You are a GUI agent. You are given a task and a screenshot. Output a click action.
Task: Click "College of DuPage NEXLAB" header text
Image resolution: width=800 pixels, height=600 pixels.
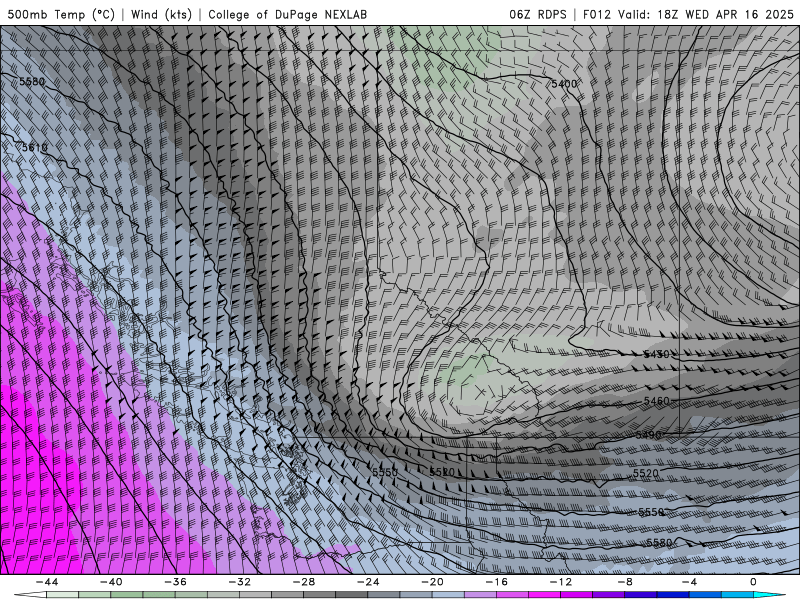pos(287,14)
